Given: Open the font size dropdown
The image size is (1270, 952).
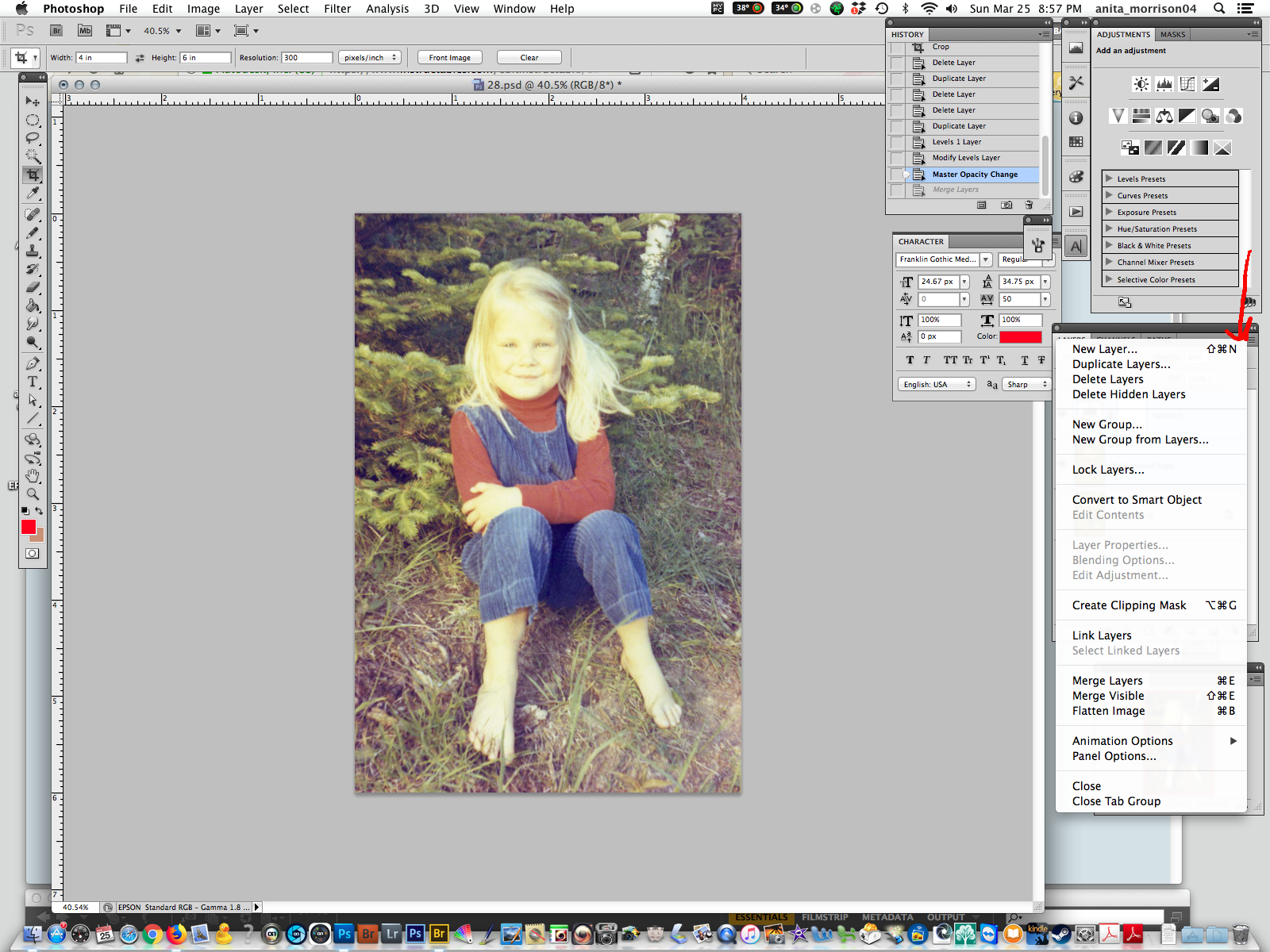Looking at the screenshot, I should coord(964,282).
